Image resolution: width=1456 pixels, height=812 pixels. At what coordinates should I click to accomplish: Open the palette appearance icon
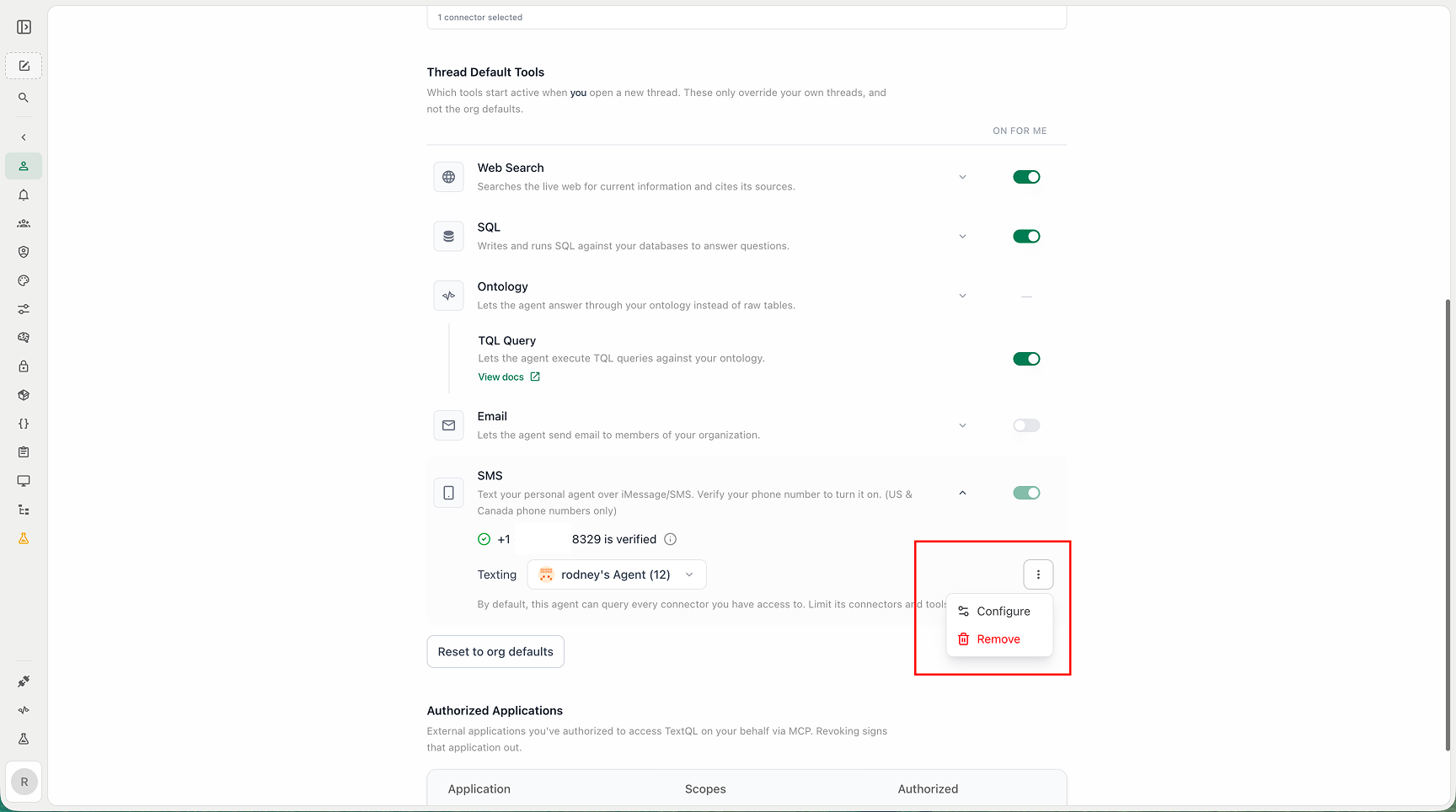pos(24,280)
